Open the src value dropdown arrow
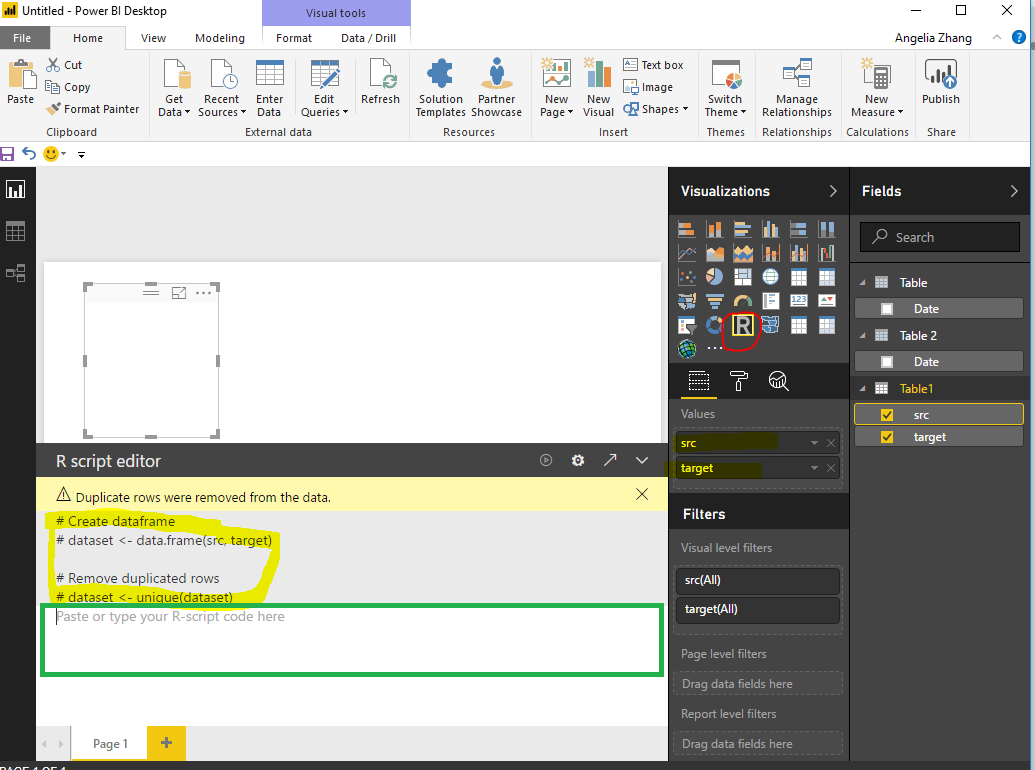The image size is (1035, 770). pos(815,443)
